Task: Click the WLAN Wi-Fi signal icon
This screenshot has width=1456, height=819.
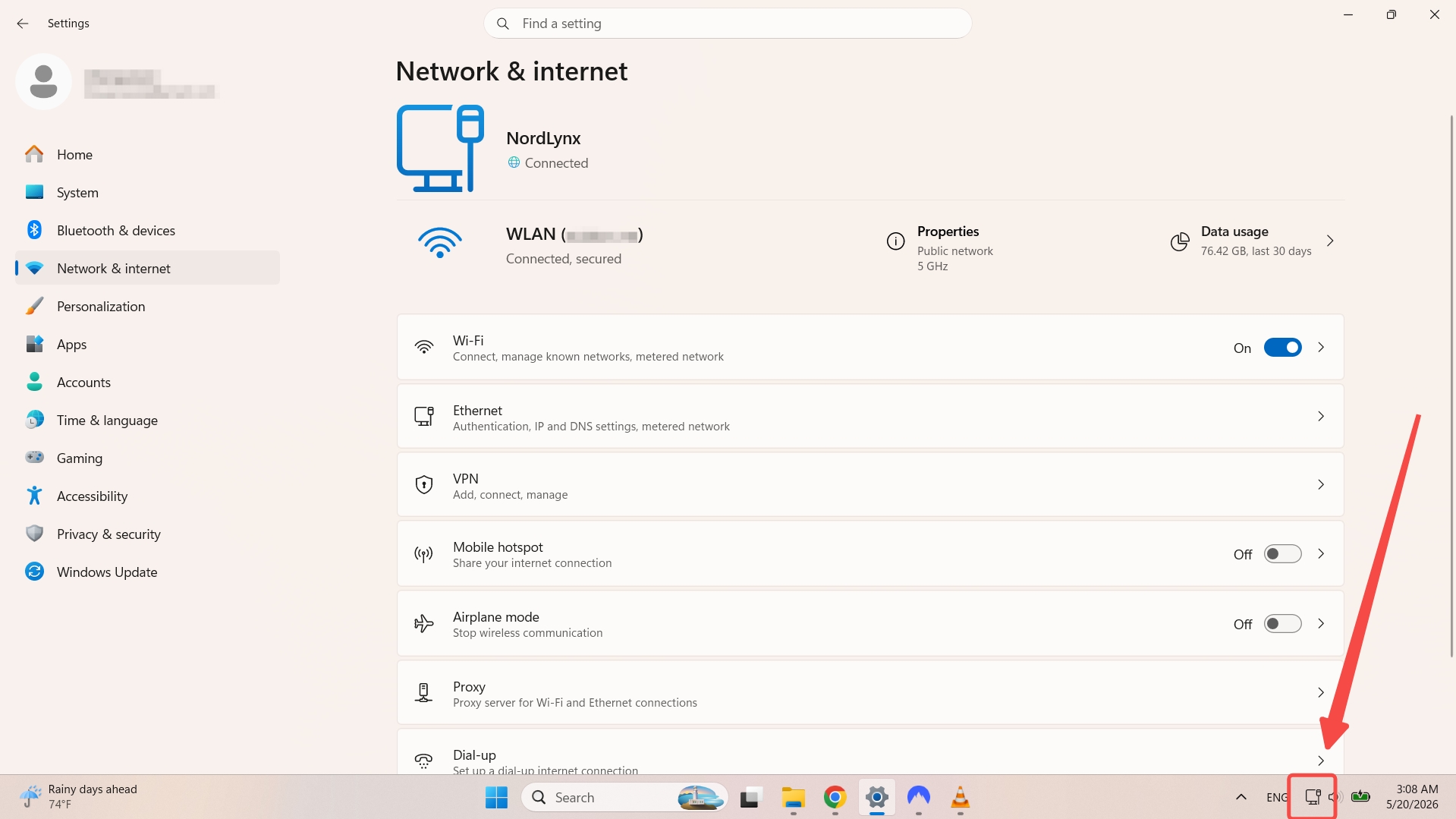Action: coord(440,243)
